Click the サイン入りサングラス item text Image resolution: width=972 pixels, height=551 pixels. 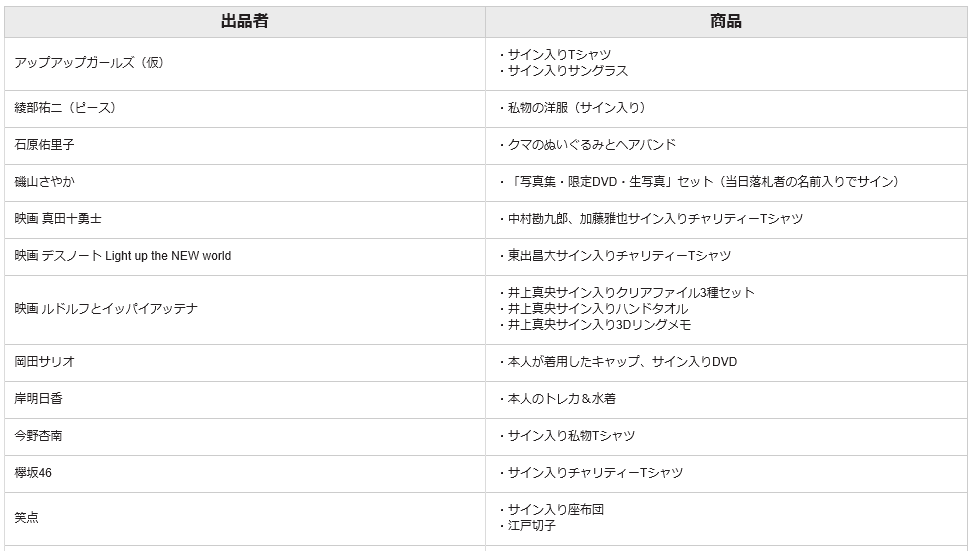[x=568, y=71]
